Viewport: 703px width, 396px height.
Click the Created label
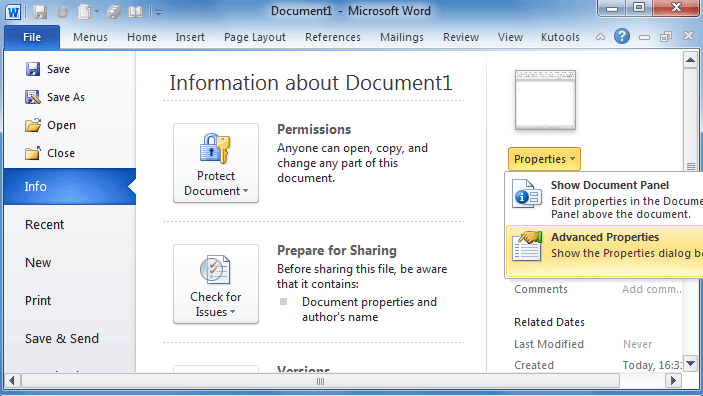point(534,365)
